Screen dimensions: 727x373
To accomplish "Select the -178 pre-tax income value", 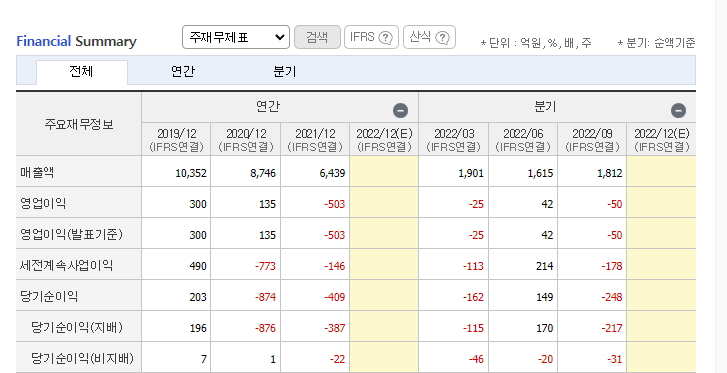I will (612, 266).
